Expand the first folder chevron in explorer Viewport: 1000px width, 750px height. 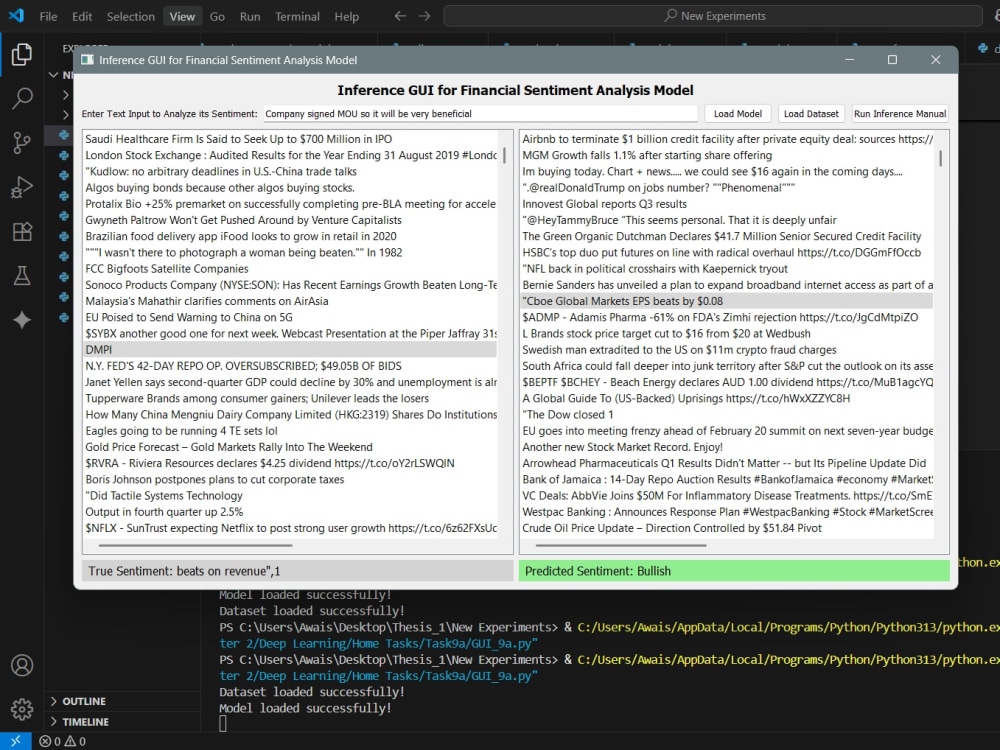point(66,95)
